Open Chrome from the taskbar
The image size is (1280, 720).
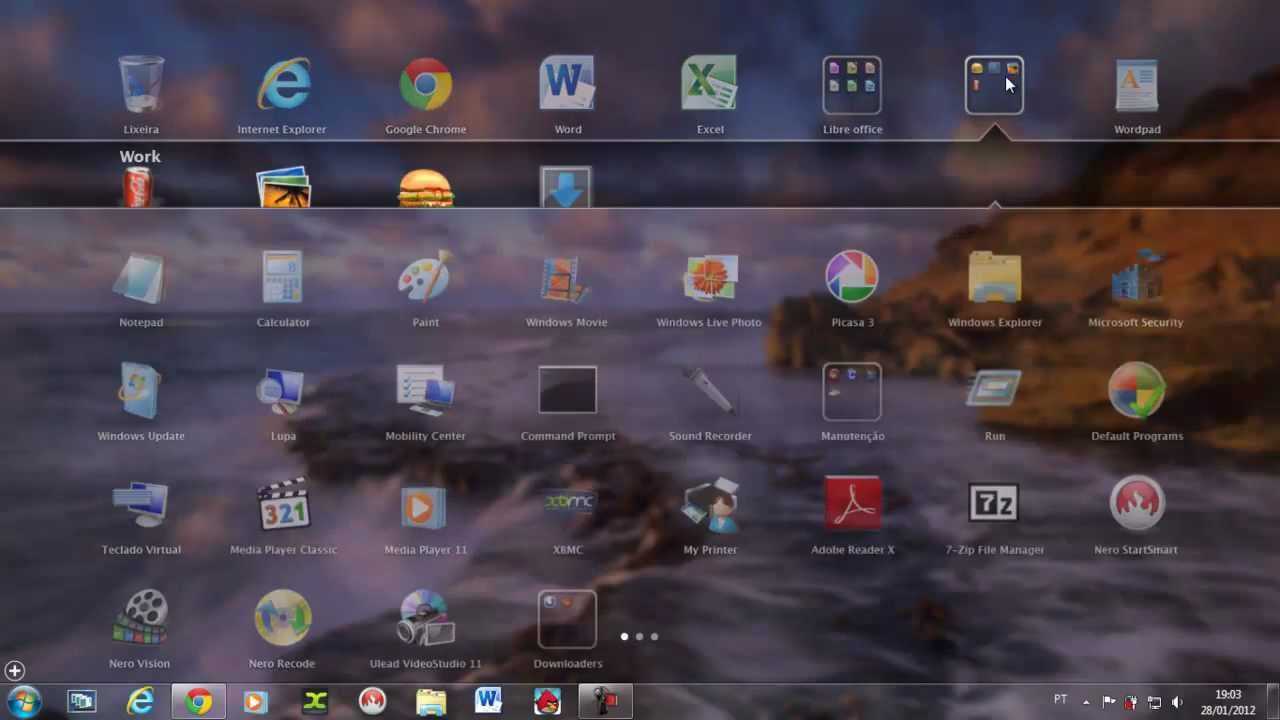198,702
